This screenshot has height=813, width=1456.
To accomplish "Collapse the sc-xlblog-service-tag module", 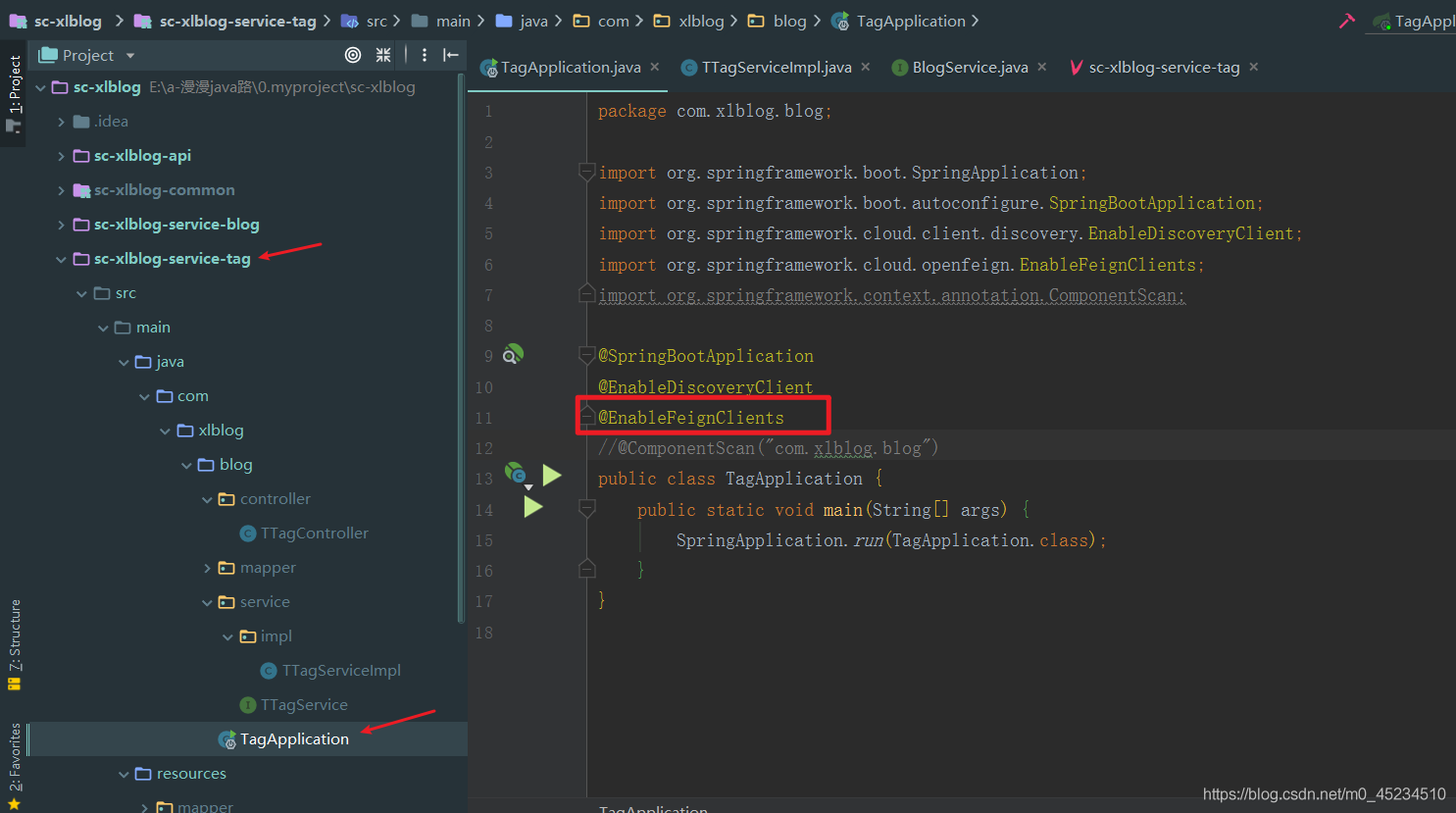I will click(61, 259).
